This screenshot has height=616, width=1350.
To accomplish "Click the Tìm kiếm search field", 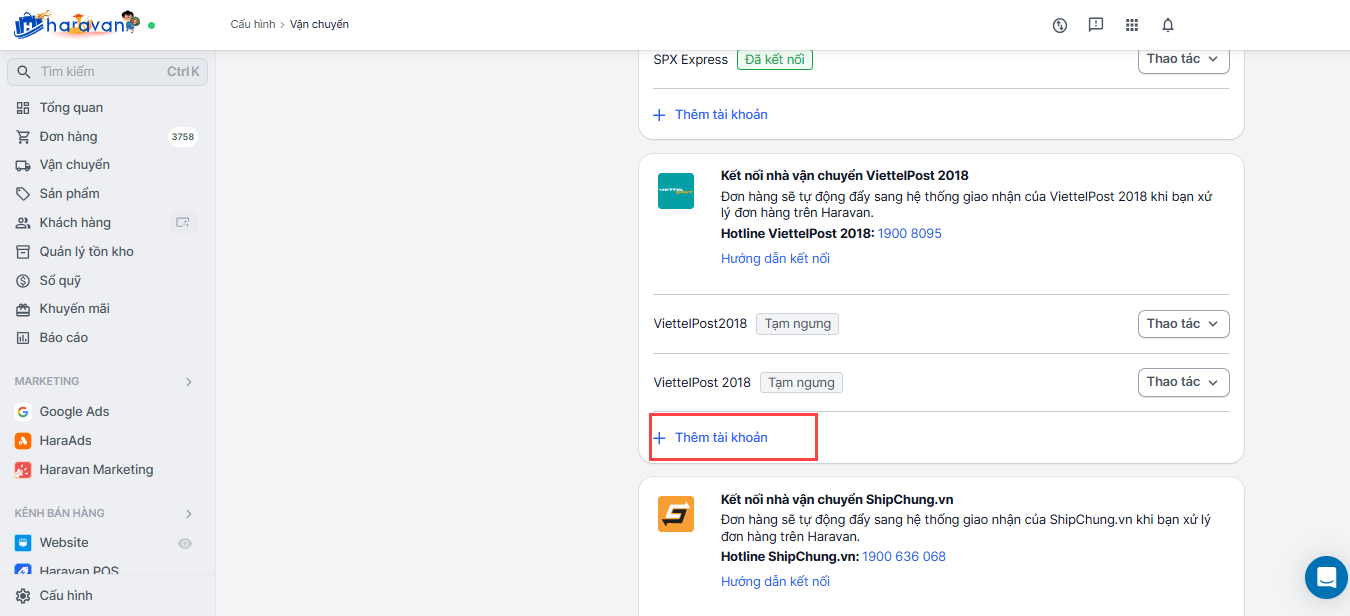I will 107,72.
